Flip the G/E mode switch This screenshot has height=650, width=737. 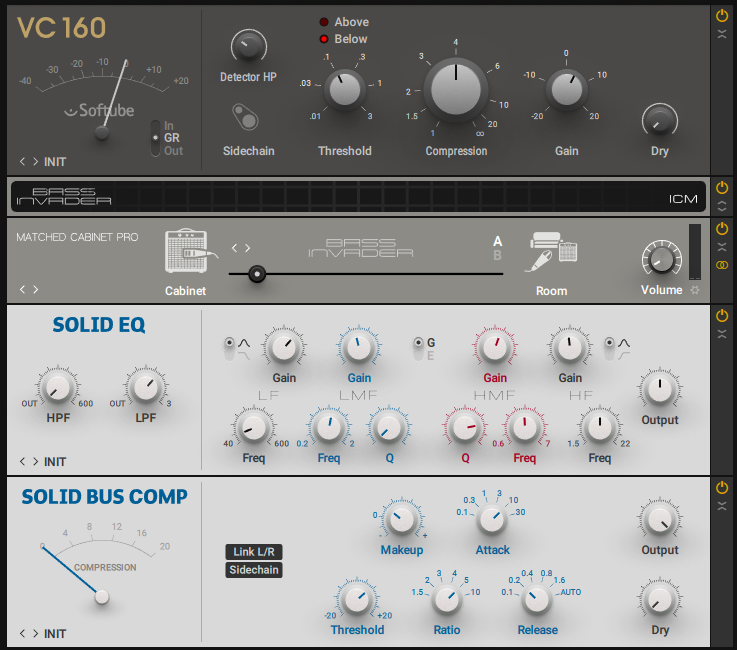[x=418, y=348]
